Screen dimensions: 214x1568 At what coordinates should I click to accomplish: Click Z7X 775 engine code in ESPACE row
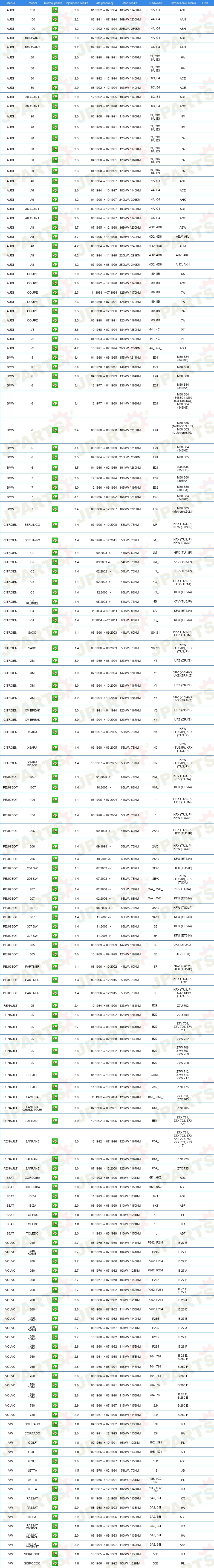coord(183,1087)
